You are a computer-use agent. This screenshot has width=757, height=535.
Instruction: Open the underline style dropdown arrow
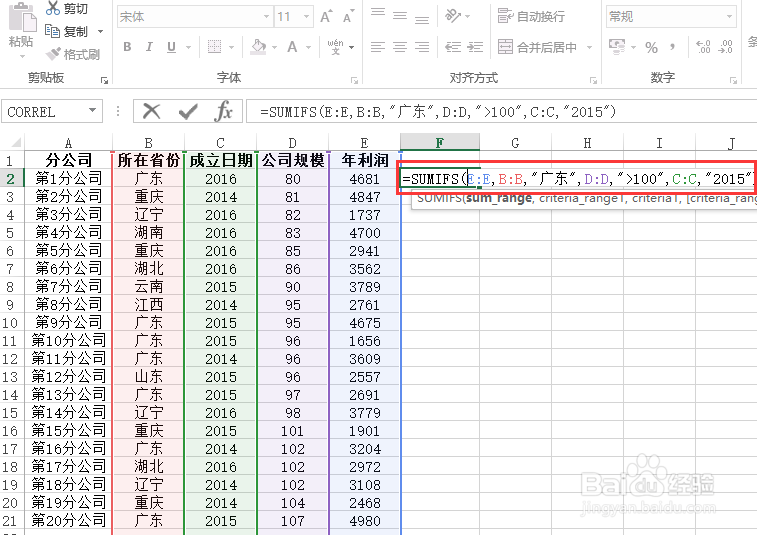188,47
